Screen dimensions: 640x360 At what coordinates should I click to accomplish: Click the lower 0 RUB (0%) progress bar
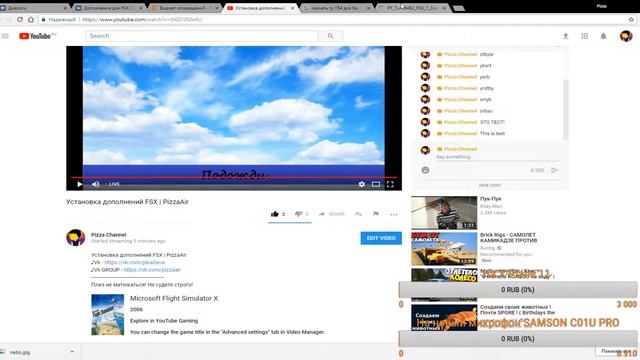(x=518, y=339)
